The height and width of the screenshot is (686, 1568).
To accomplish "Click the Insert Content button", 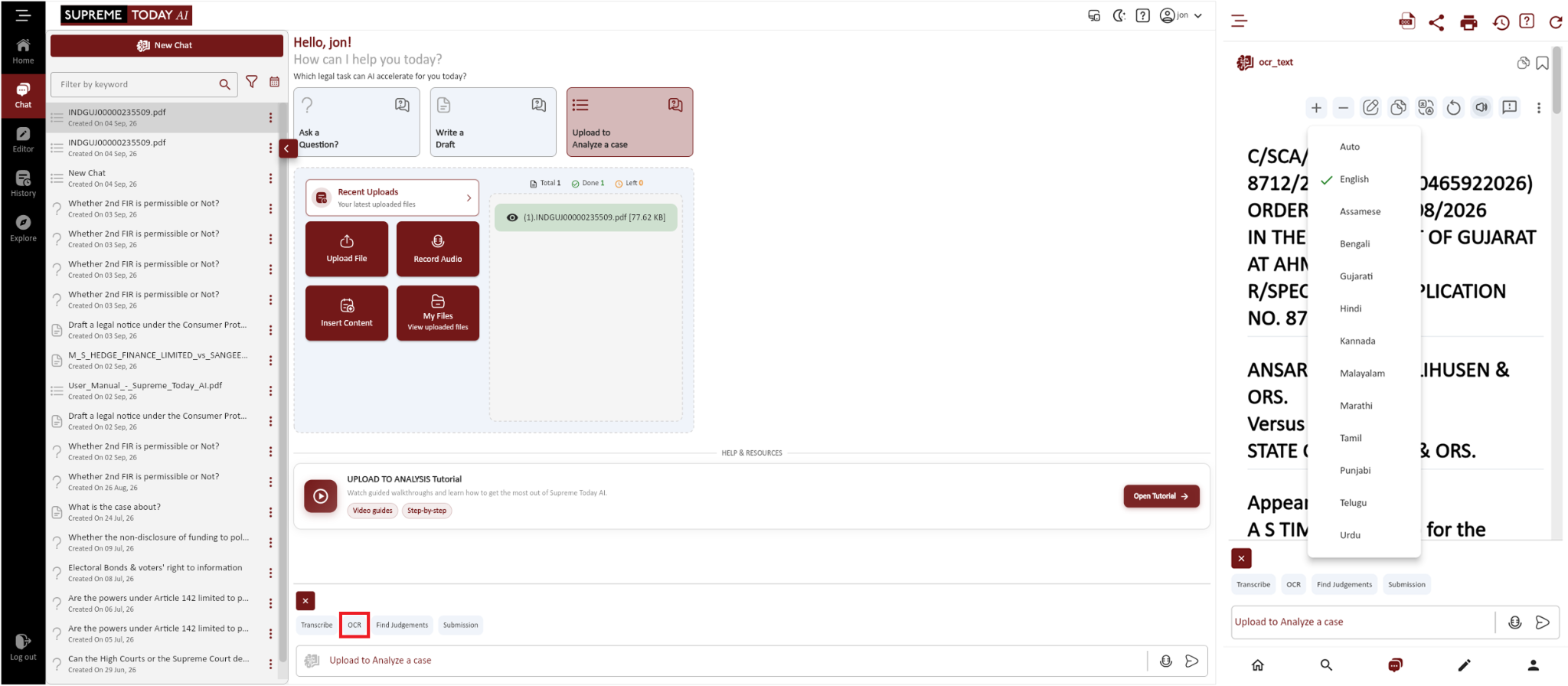I will [347, 313].
